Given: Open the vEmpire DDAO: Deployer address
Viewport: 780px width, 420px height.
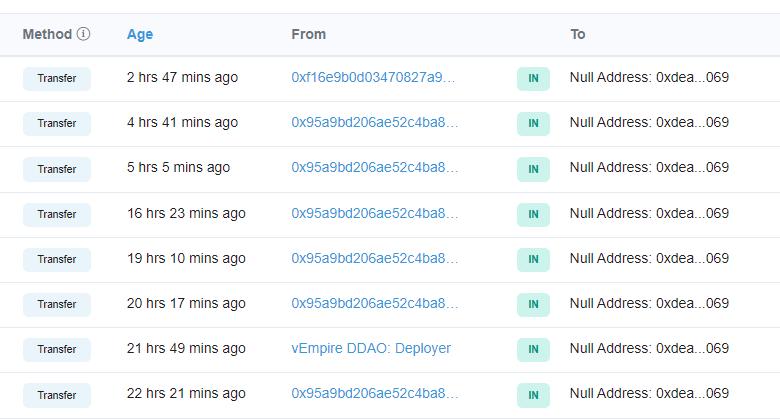Looking at the screenshot, I should coord(371,348).
